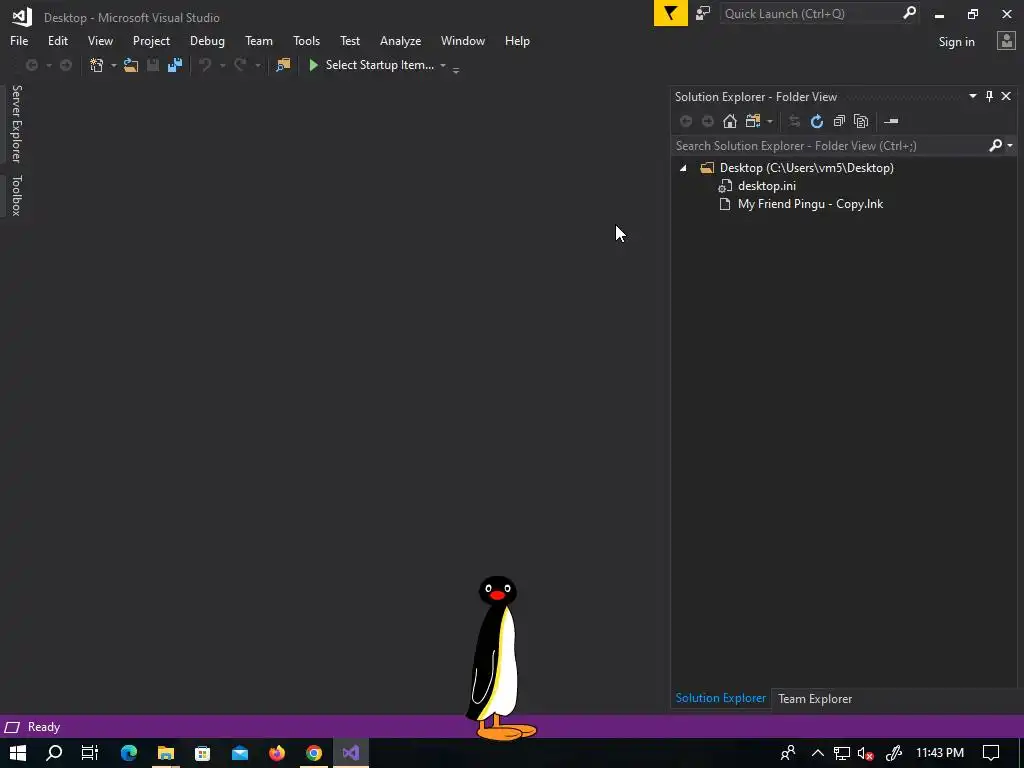Open the Debug menu

[x=207, y=40]
